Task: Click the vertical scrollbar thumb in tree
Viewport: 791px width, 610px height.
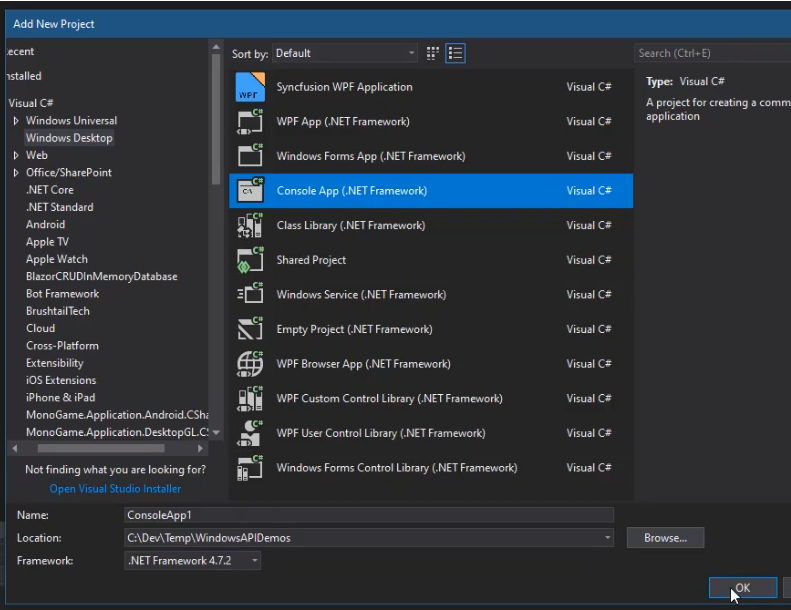Action: pos(216,120)
